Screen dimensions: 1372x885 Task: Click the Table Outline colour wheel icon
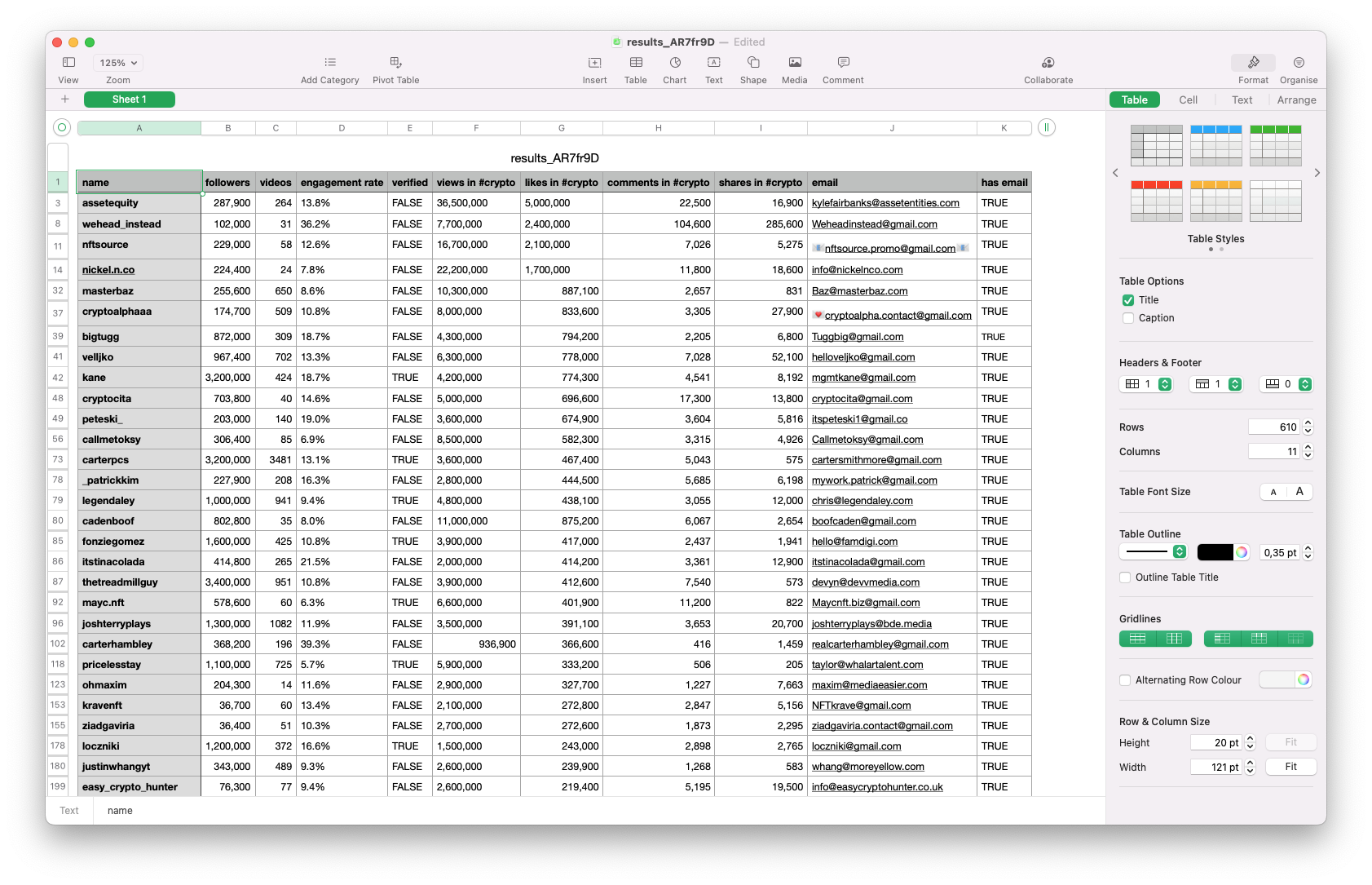coord(1242,552)
